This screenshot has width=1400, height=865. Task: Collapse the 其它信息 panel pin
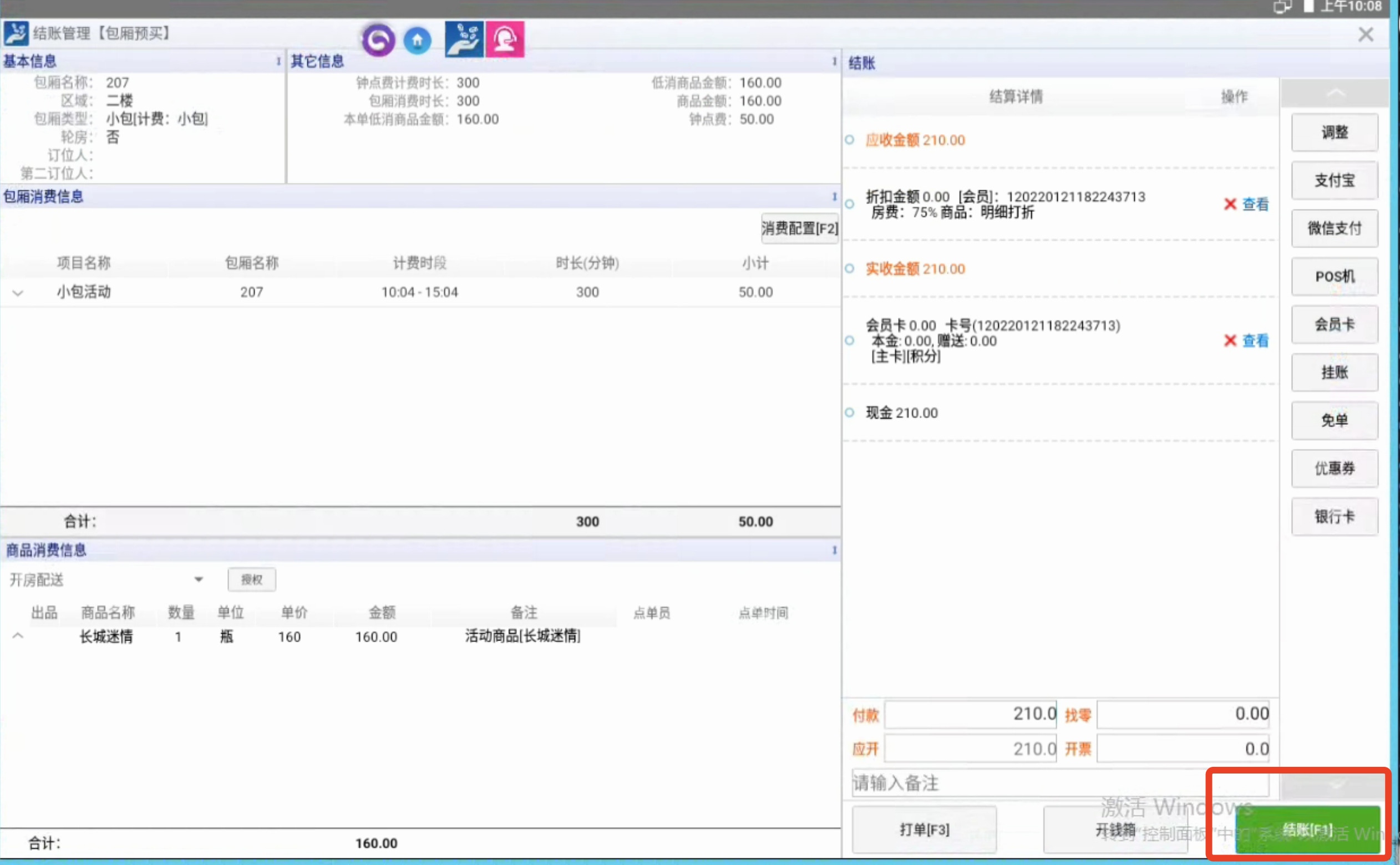[834, 61]
